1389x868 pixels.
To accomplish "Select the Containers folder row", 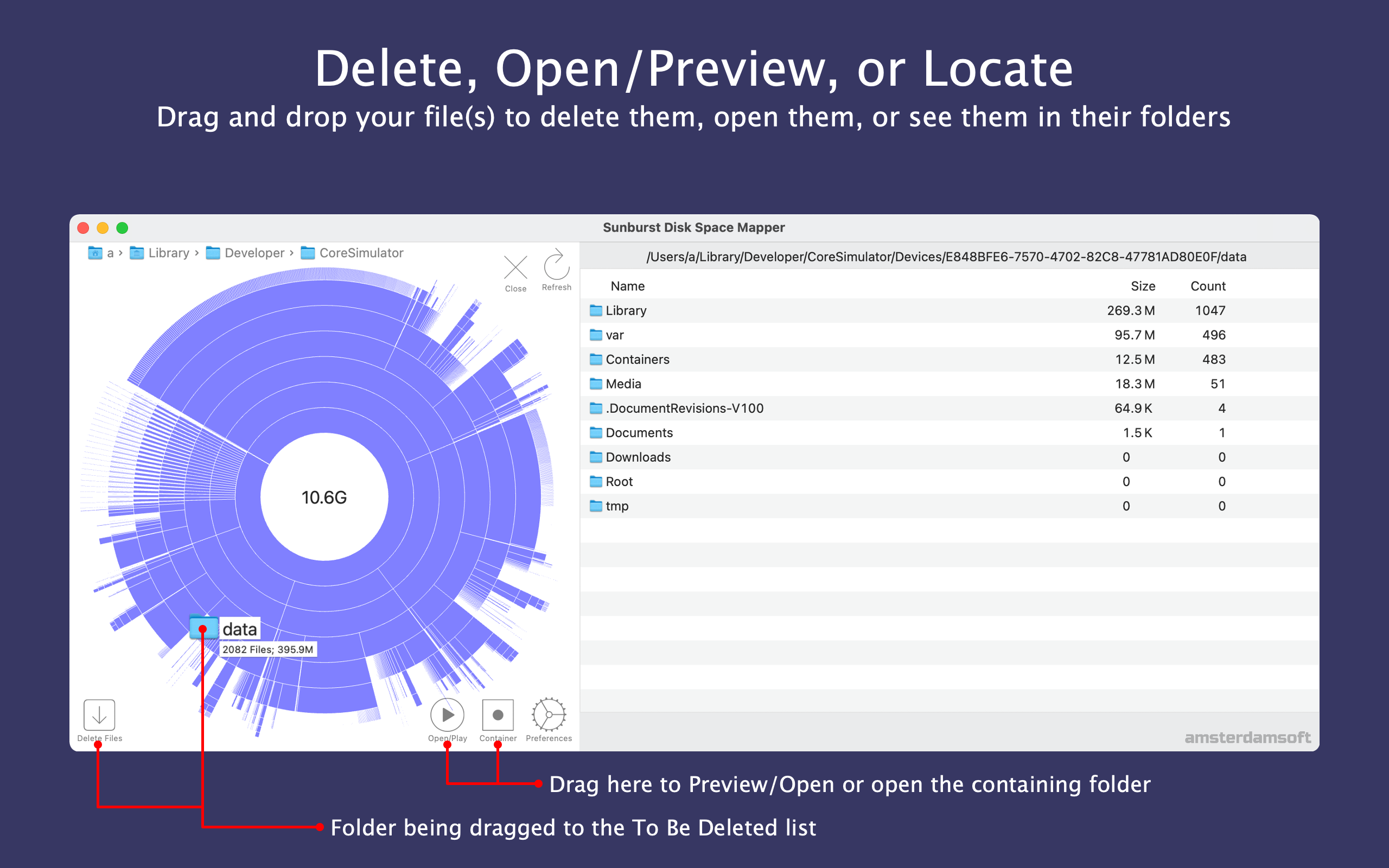I will [x=949, y=359].
